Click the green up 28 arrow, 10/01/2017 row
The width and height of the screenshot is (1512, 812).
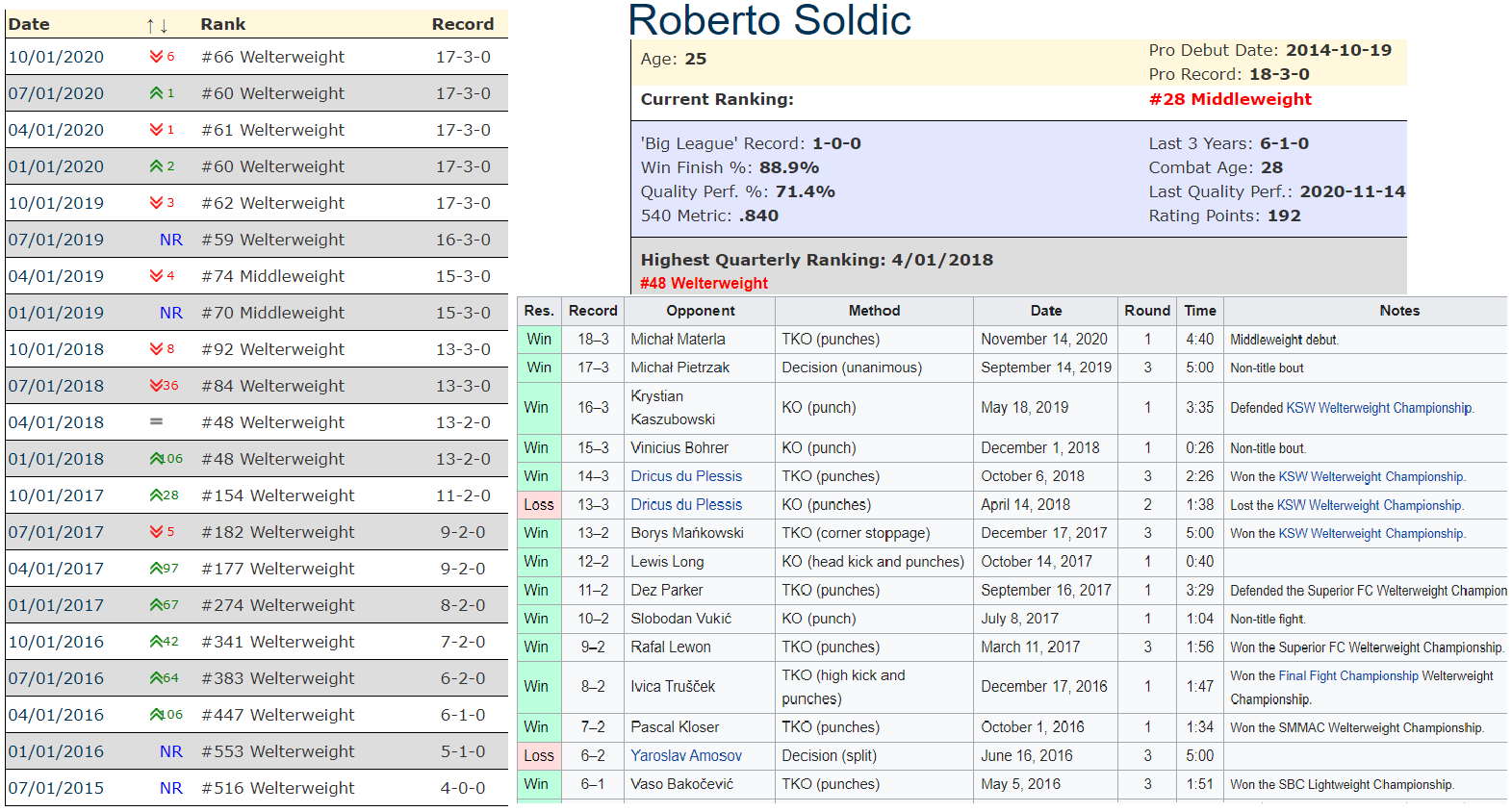156,495
